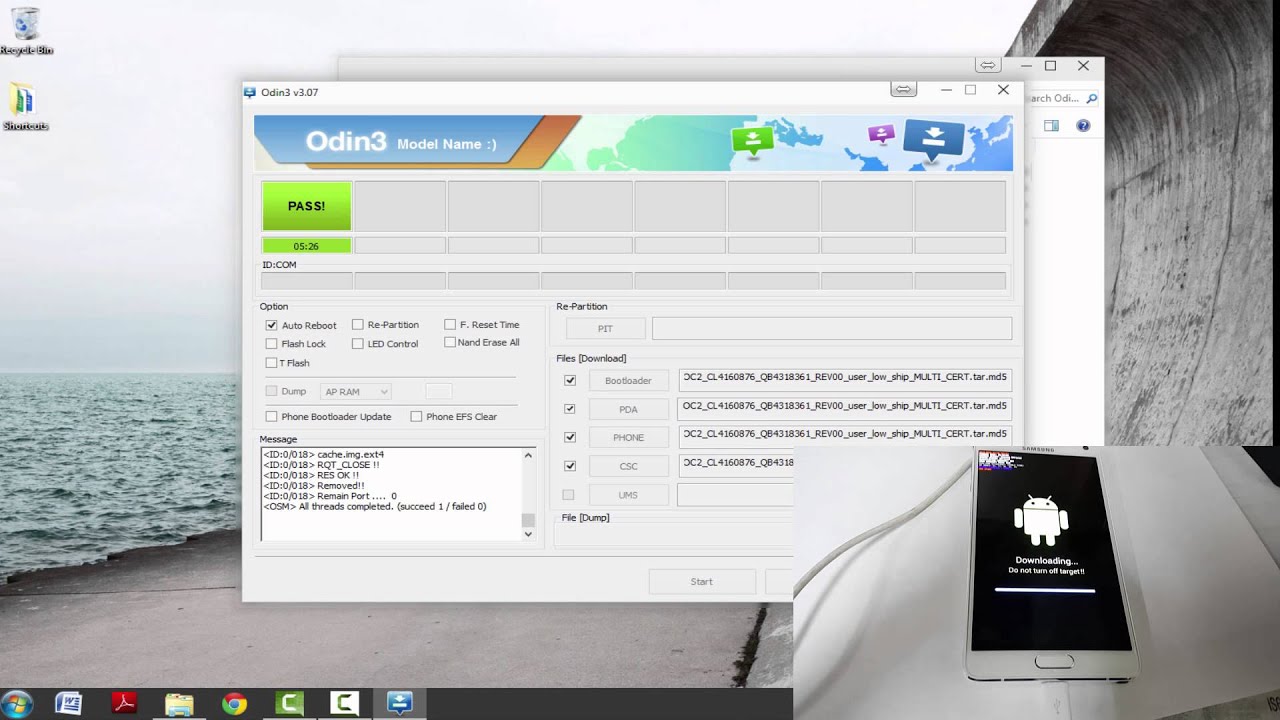Open the white Camtasia taskbar icon
1280x720 pixels.
point(344,704)
